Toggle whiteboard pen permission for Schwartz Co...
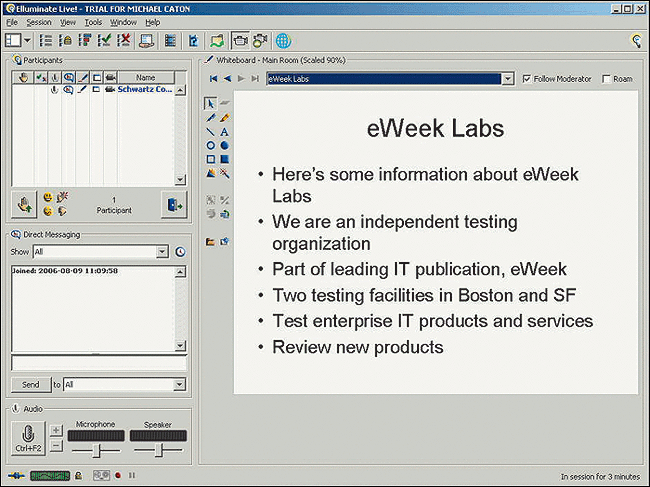 (82, 90)
